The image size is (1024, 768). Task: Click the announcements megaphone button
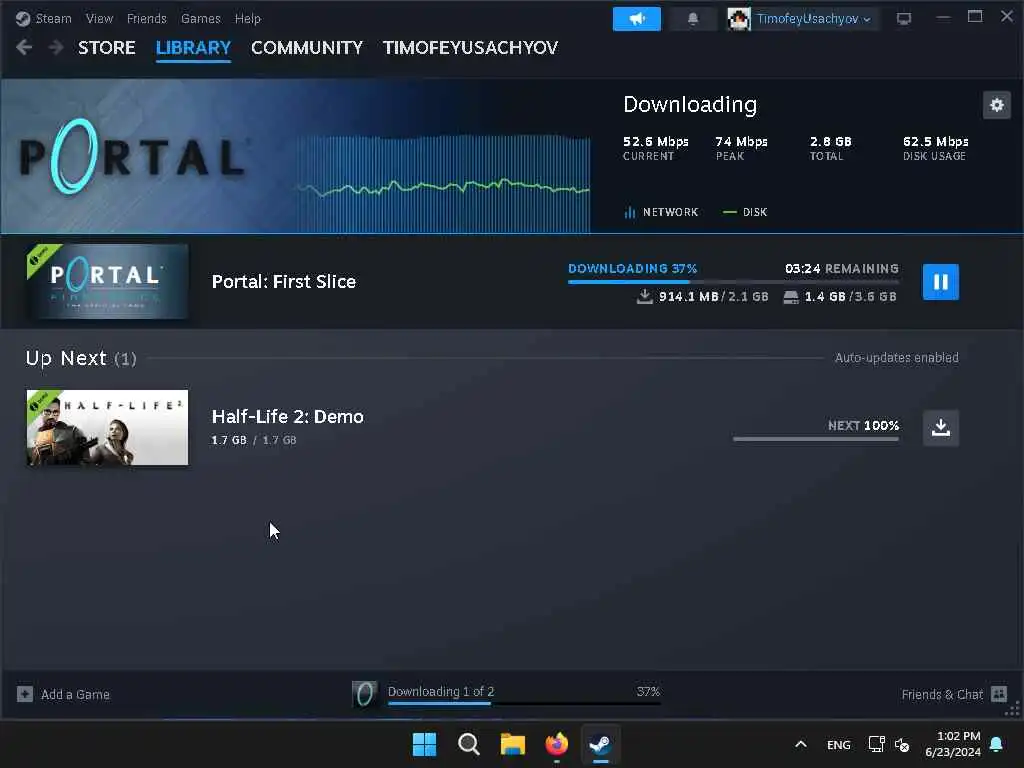point(637,19)
